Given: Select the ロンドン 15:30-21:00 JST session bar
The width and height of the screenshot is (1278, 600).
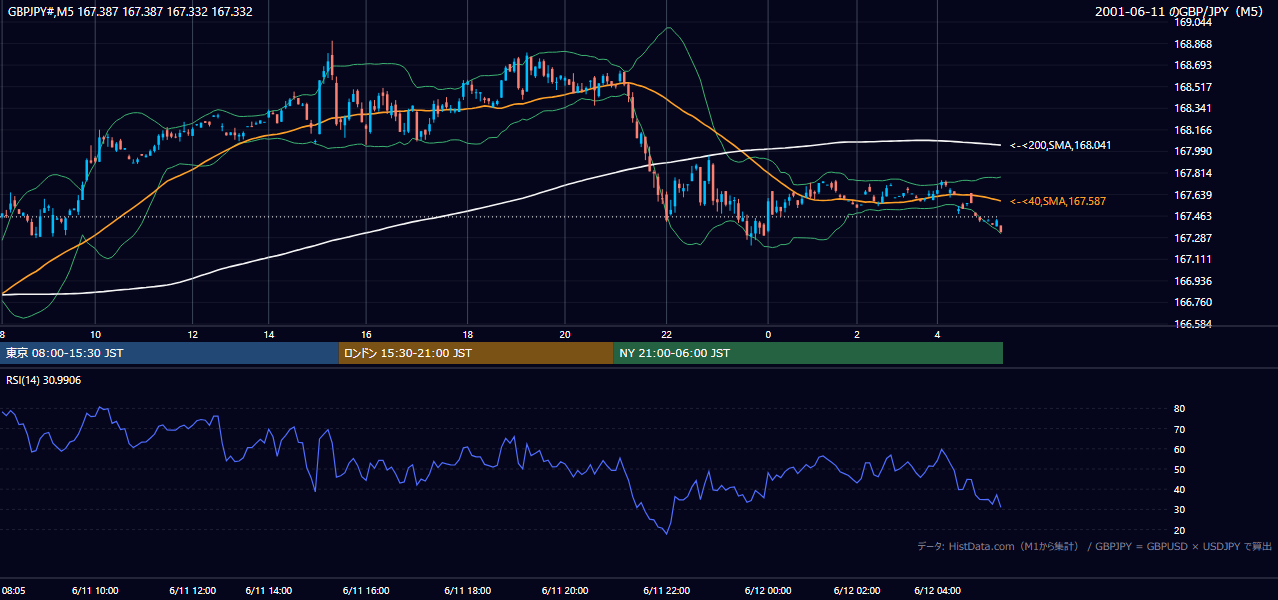Looking at the screenshot, I should point(475,353).
